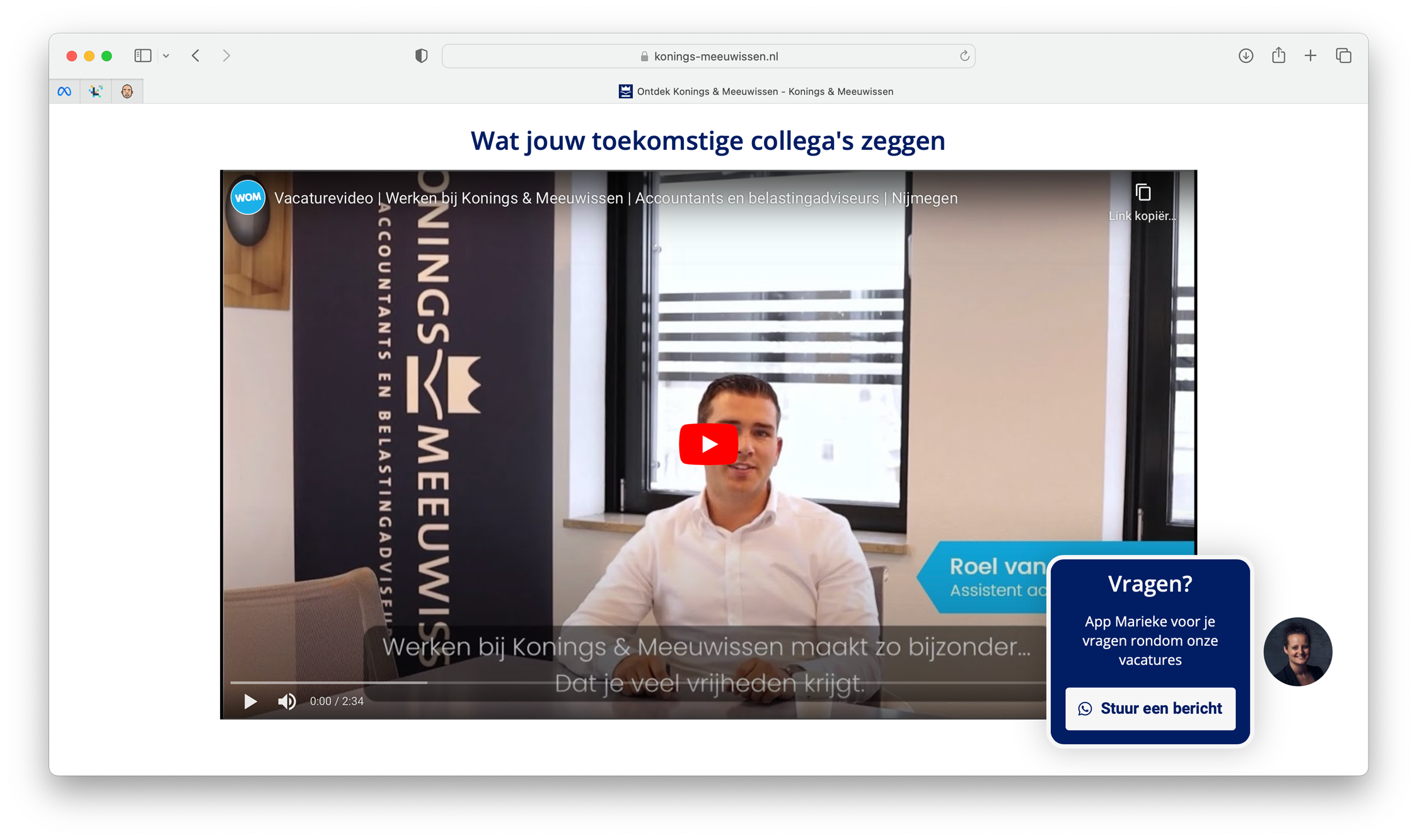
Task: Open the Vacaturevideo title link
Action: pyautogui.click(x=616, y=198)
